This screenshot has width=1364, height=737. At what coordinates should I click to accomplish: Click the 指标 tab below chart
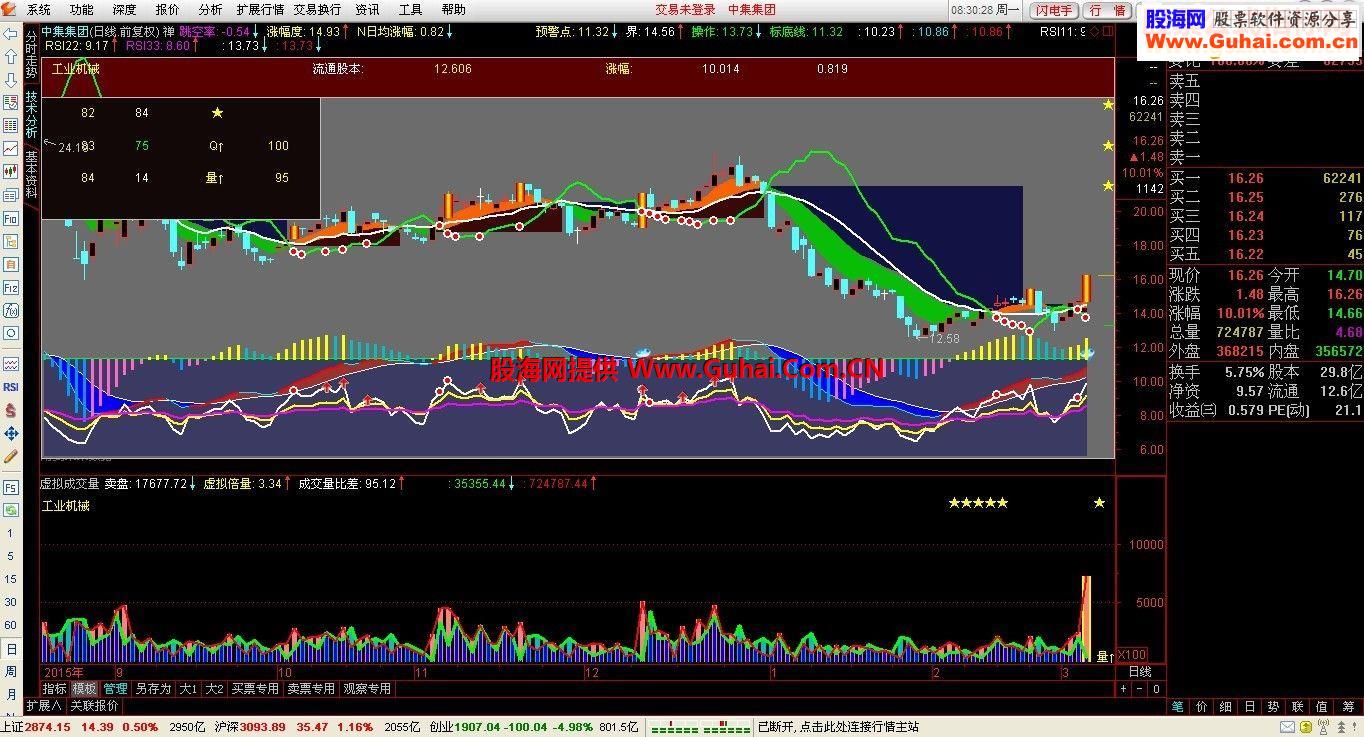click(x=55, y=689)
